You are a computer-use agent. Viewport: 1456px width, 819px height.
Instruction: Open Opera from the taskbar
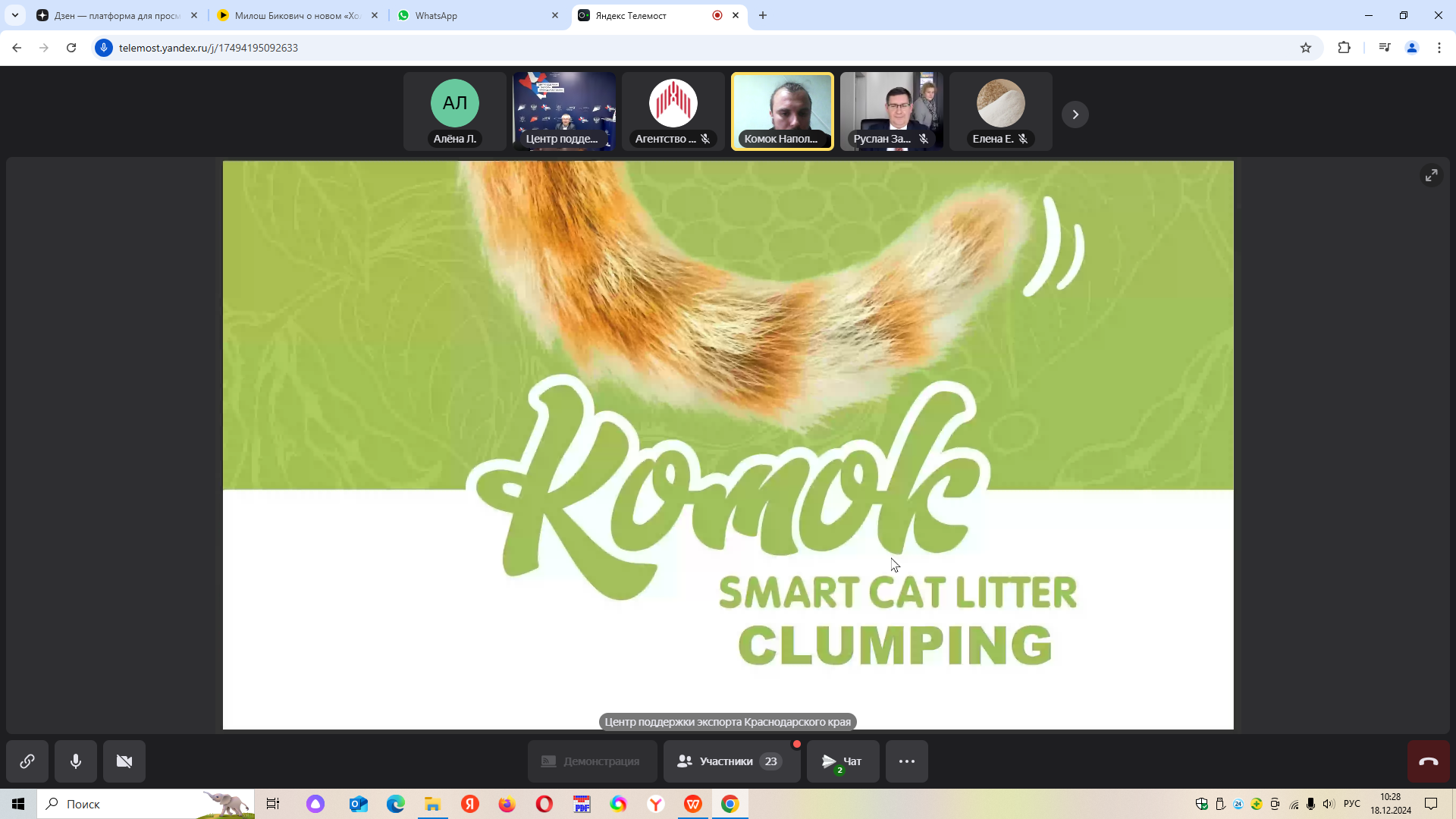click(544, 804)
